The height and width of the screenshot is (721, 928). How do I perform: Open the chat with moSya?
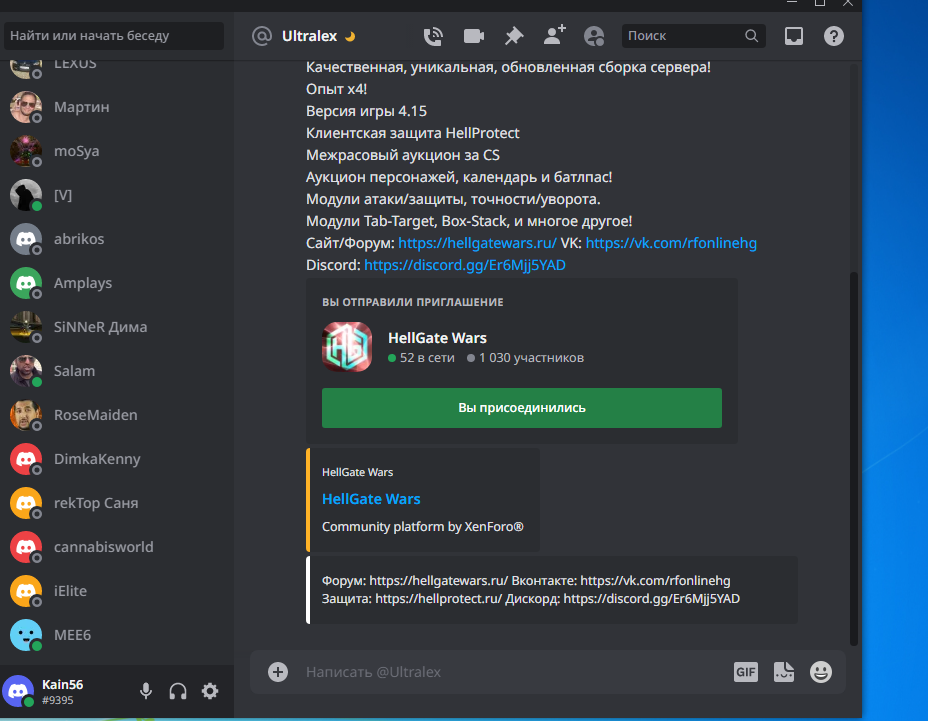point(116,151)
